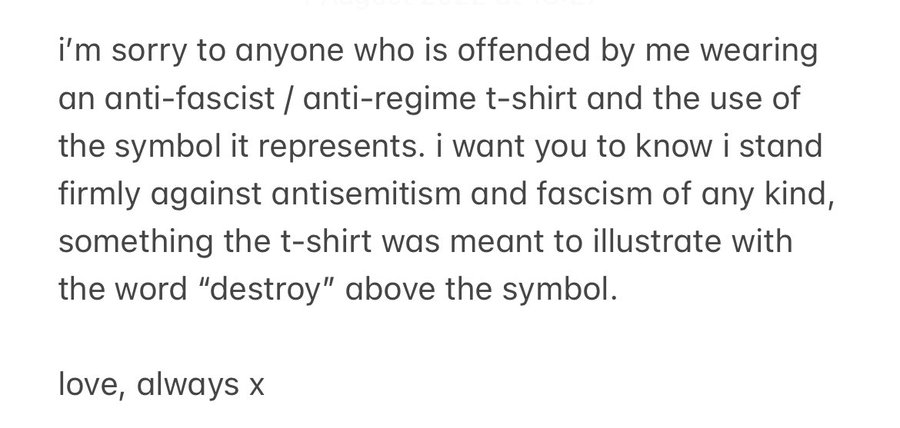Click the word "antisemitism"
This screenshot has width=900, height=428.
coord(366,193)
